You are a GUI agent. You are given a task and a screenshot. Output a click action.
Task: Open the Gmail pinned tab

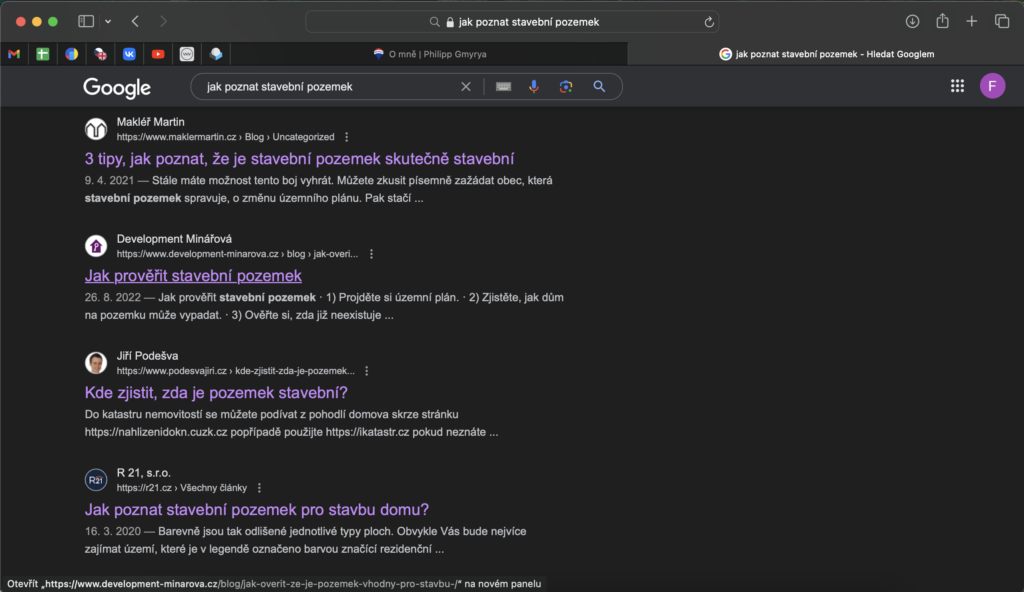pos(13,54)
